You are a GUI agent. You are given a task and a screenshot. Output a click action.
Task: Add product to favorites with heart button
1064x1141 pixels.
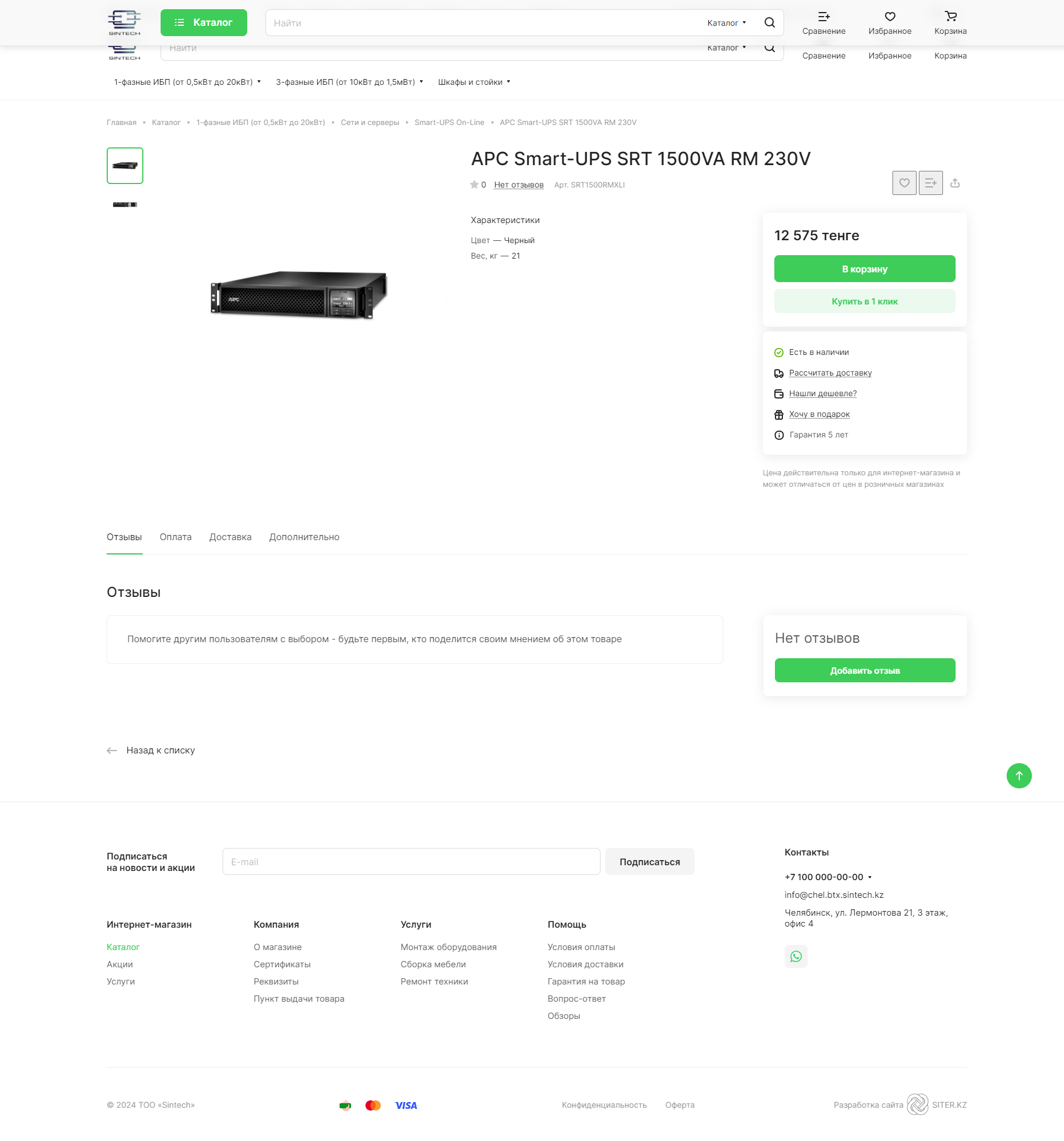click(904, 182)
